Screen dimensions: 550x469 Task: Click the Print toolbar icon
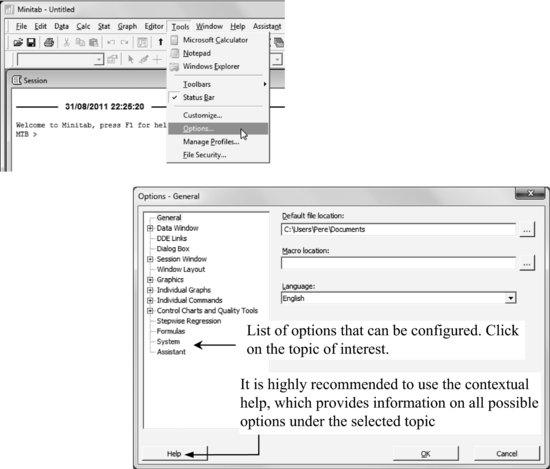tap(49, 42)
